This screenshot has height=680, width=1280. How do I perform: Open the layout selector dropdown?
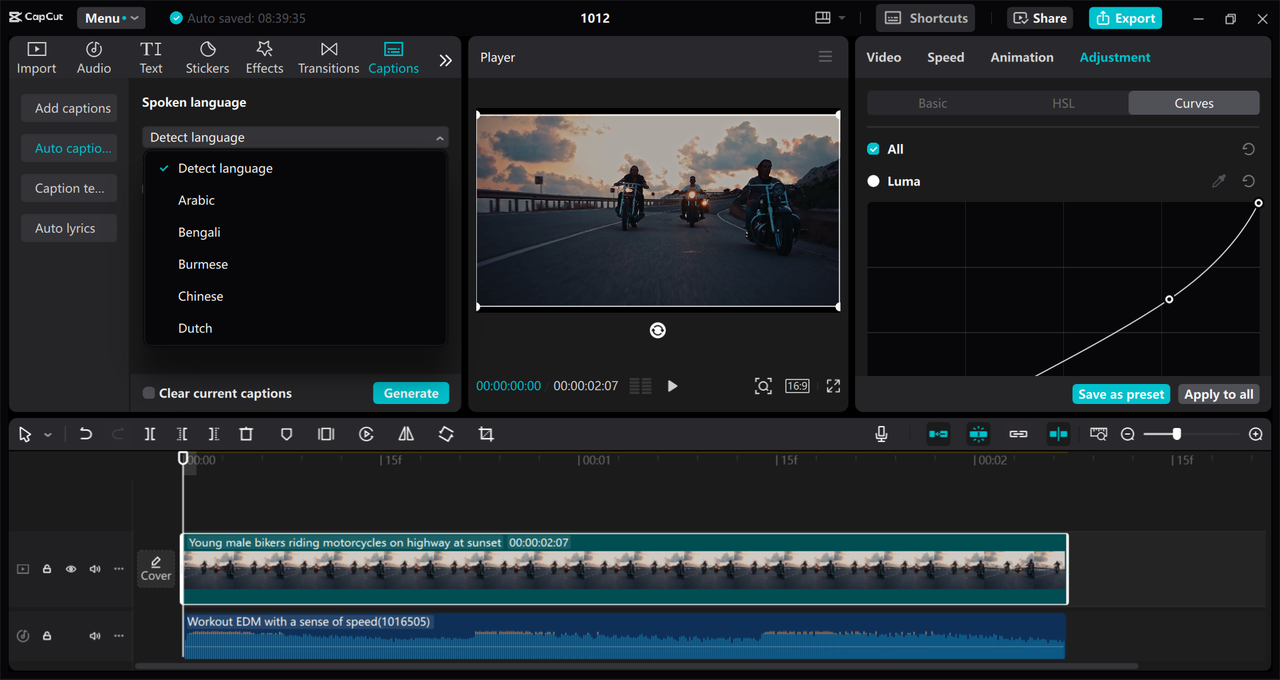[x=830, y=18]
